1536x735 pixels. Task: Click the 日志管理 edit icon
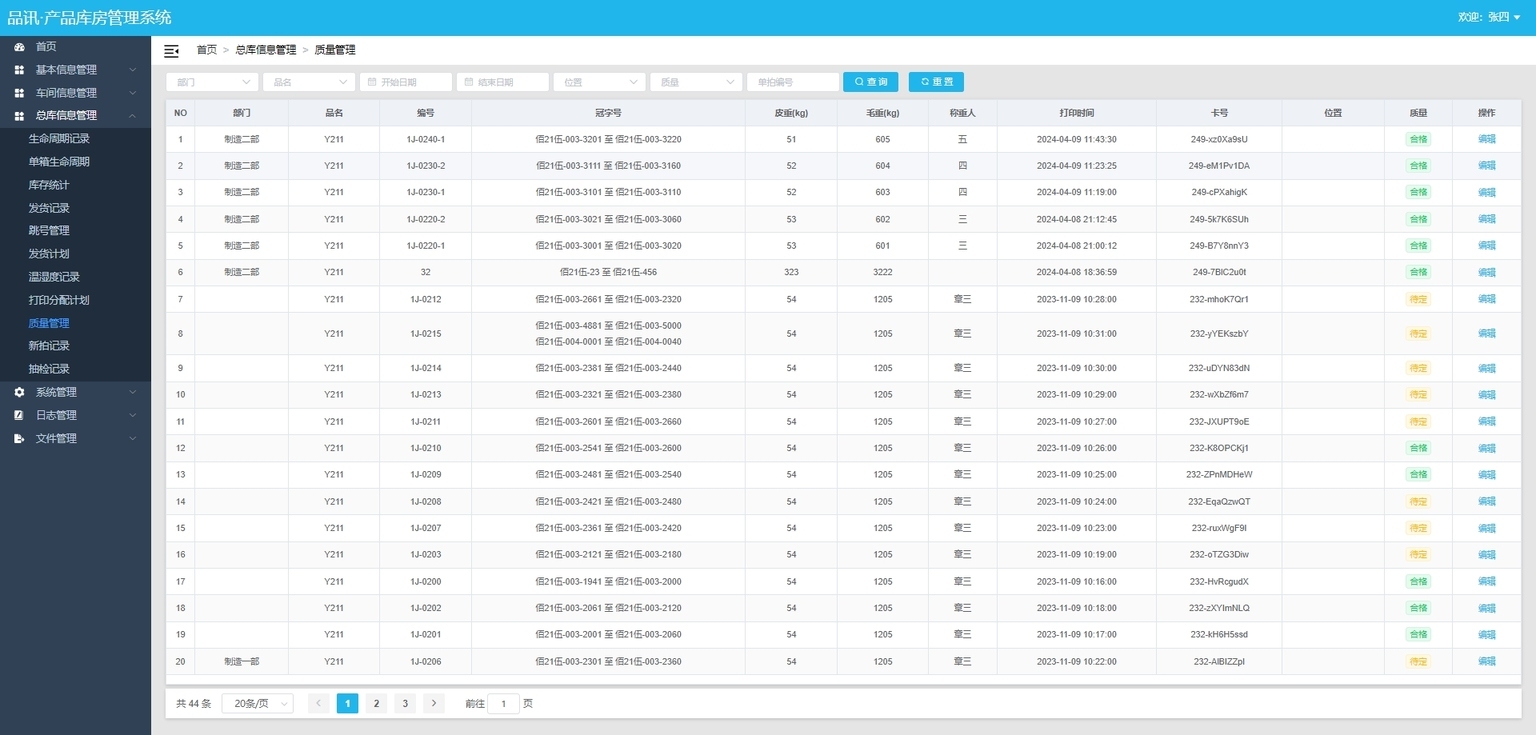[x=19, y=415]
